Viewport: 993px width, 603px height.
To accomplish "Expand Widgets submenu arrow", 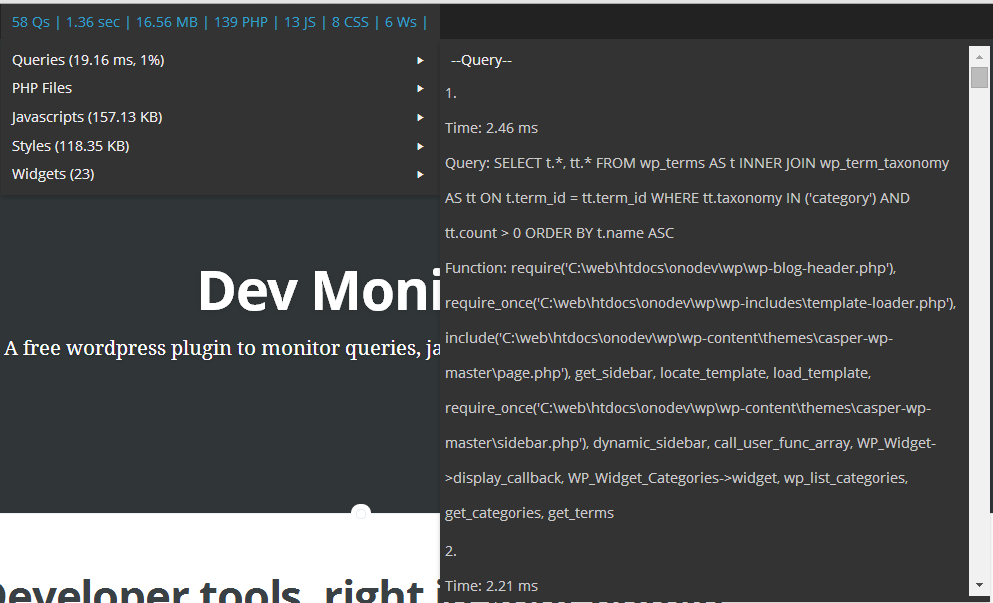I will point(420,174).
